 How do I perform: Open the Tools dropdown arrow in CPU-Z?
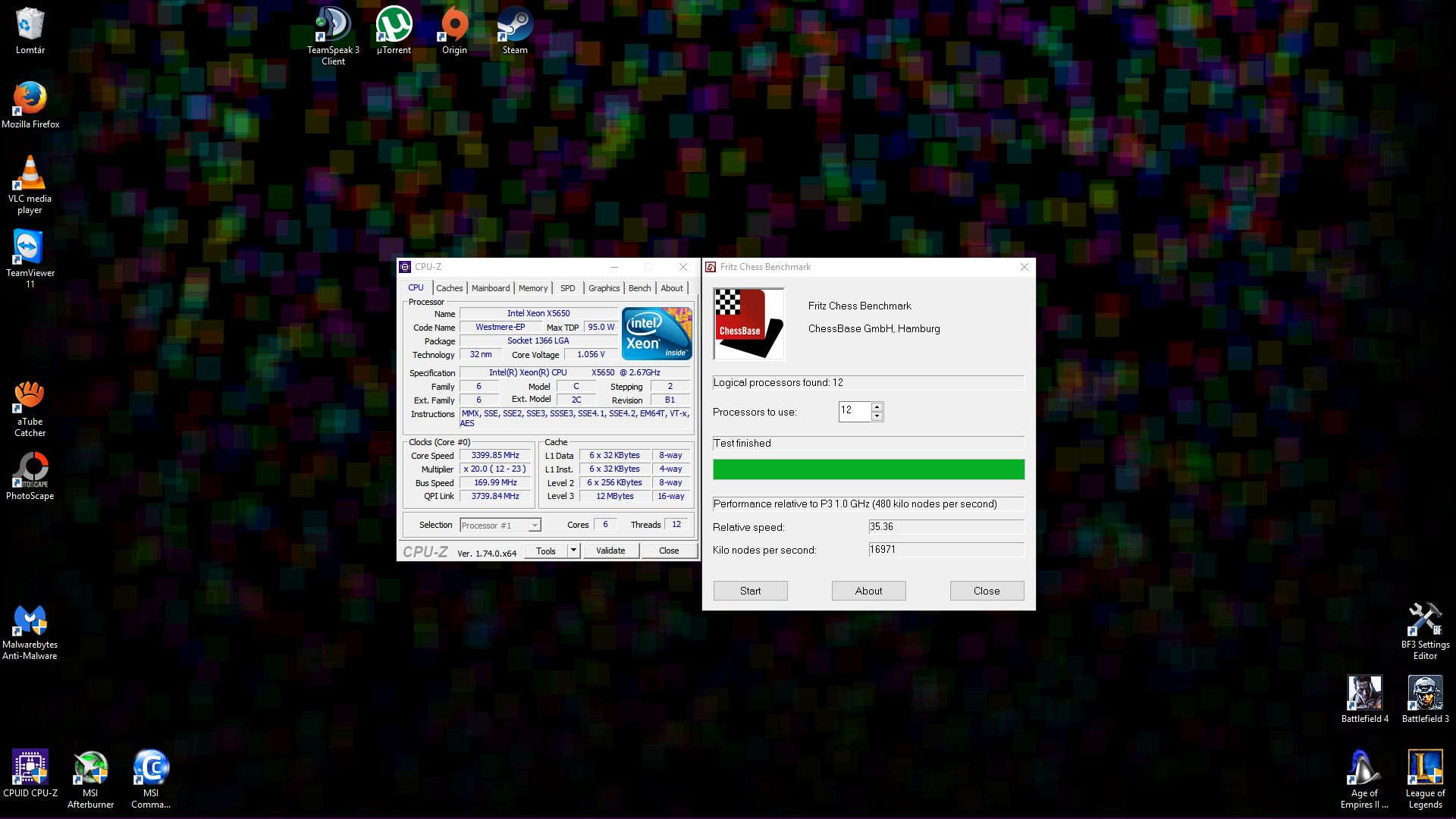[574, 551]
